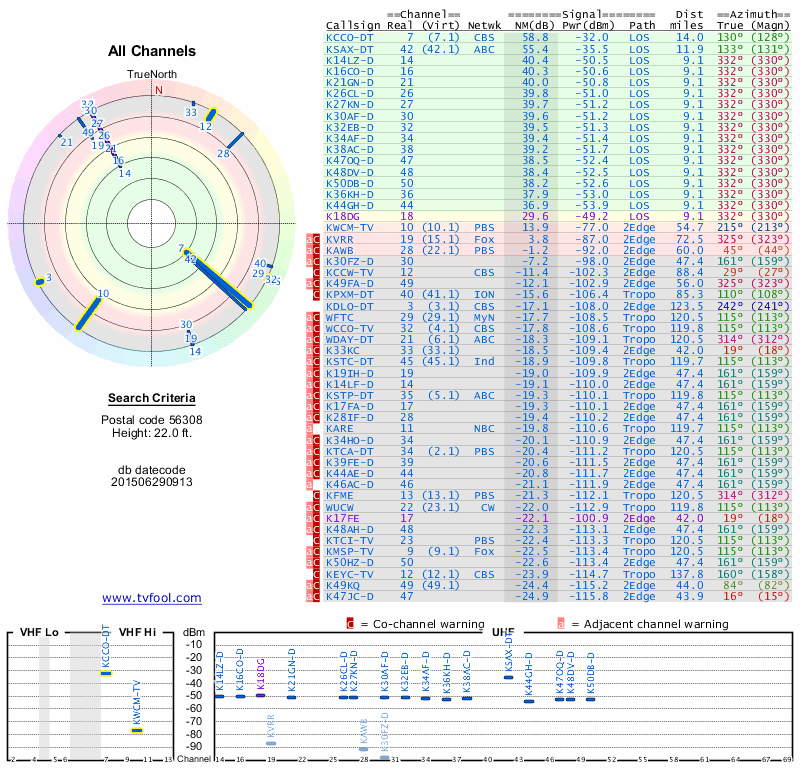This screenshot has height=768, width=800.
Task: Click the Pwr(dBm) column header
Action: pos(588,26)
